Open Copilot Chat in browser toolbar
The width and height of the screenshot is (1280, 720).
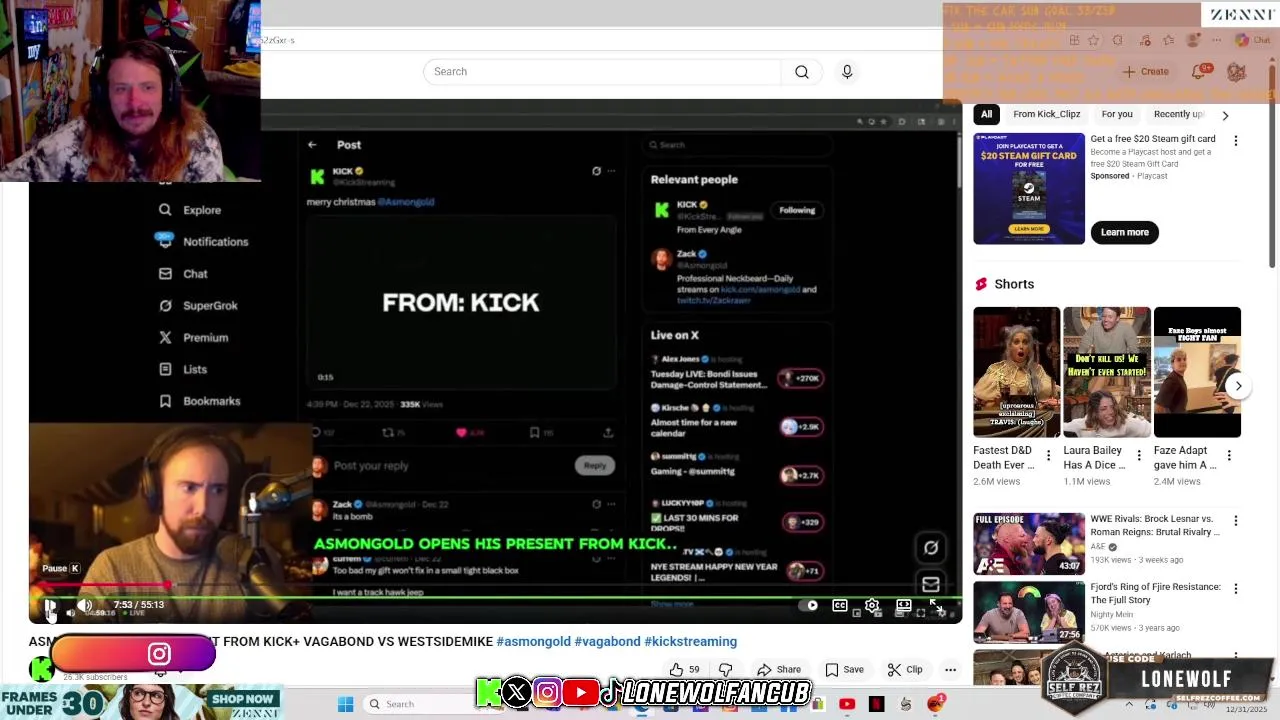click(x=1252, y=41)
